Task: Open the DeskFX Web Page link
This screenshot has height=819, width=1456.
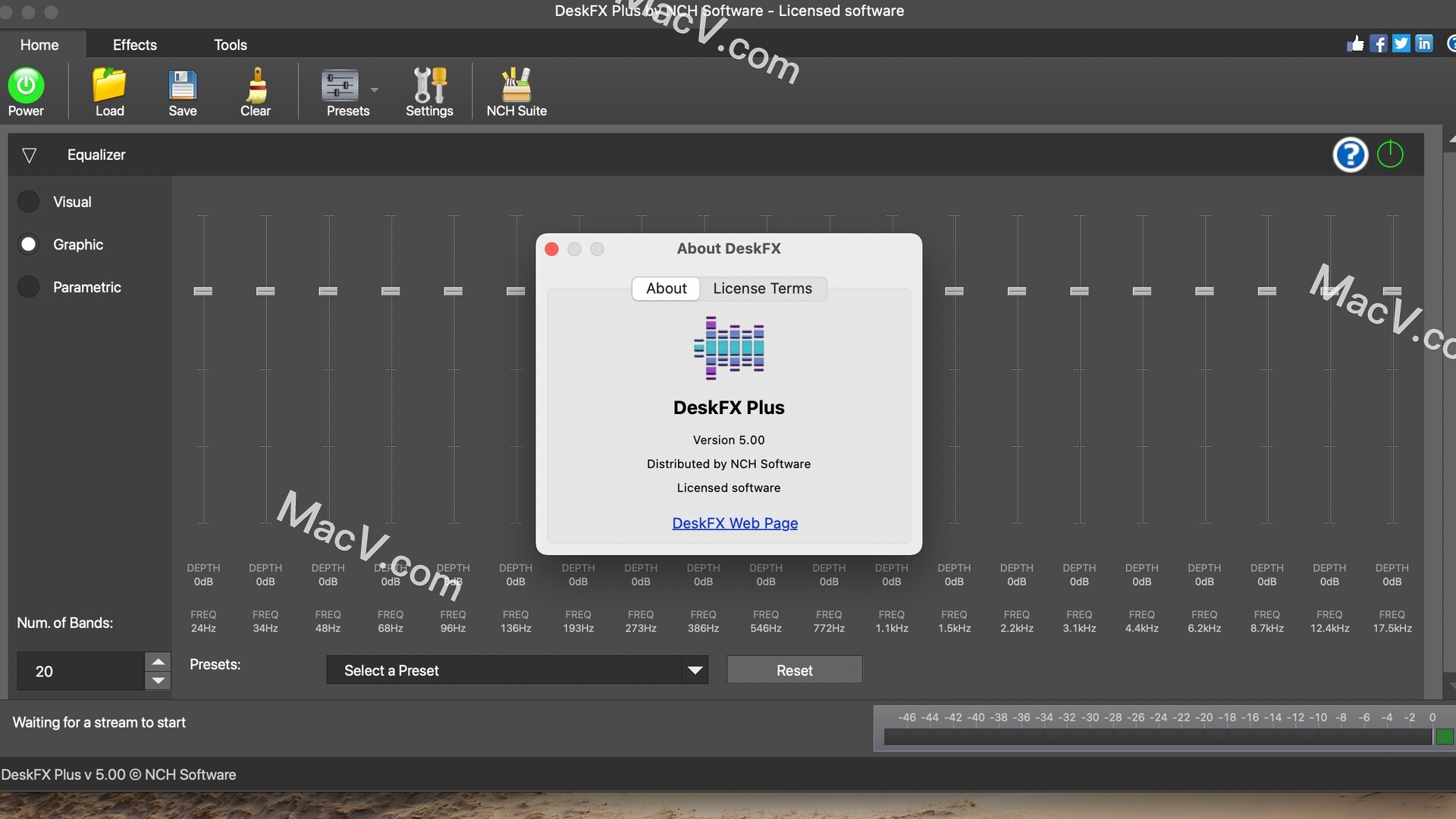Action: [x=735, y=522]
